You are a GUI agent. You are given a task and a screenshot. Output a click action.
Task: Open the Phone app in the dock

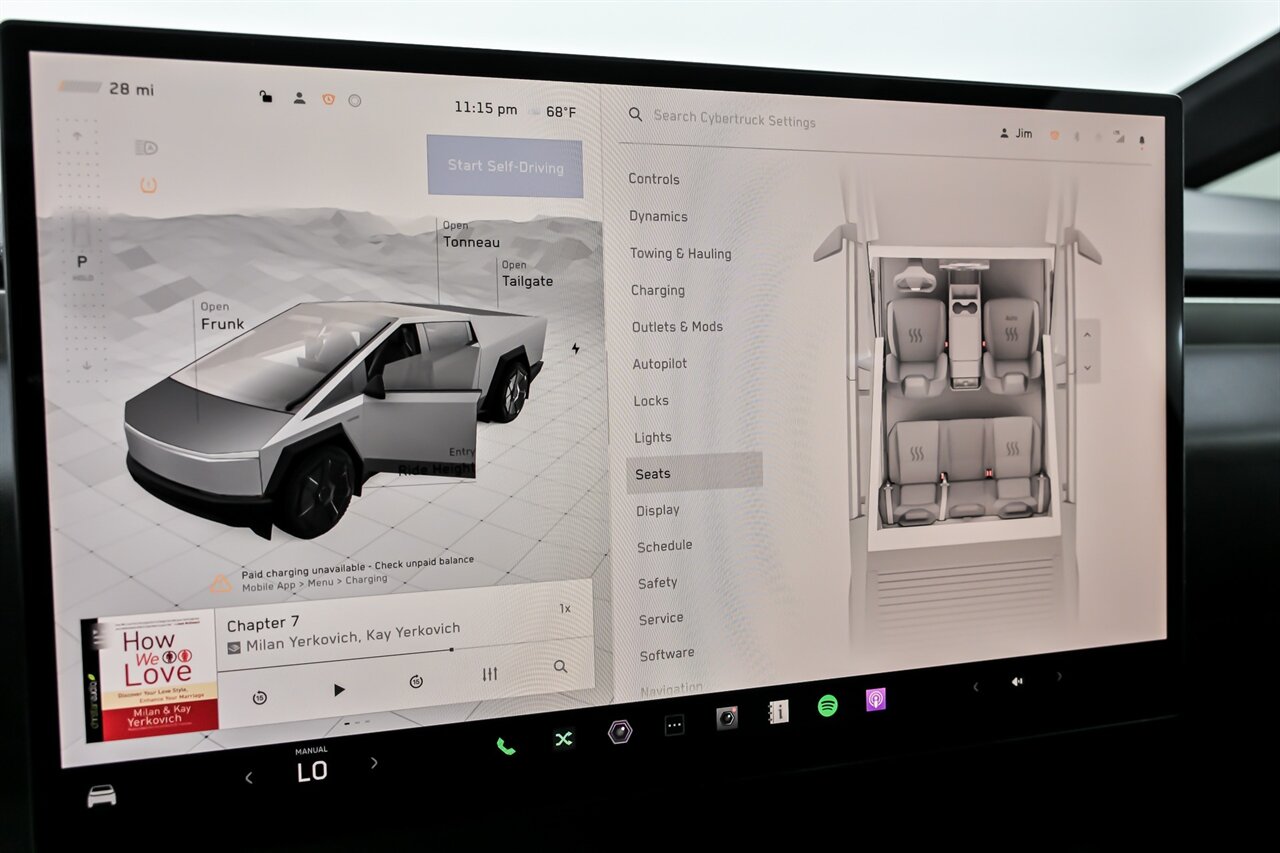click(x=506, y=745)
